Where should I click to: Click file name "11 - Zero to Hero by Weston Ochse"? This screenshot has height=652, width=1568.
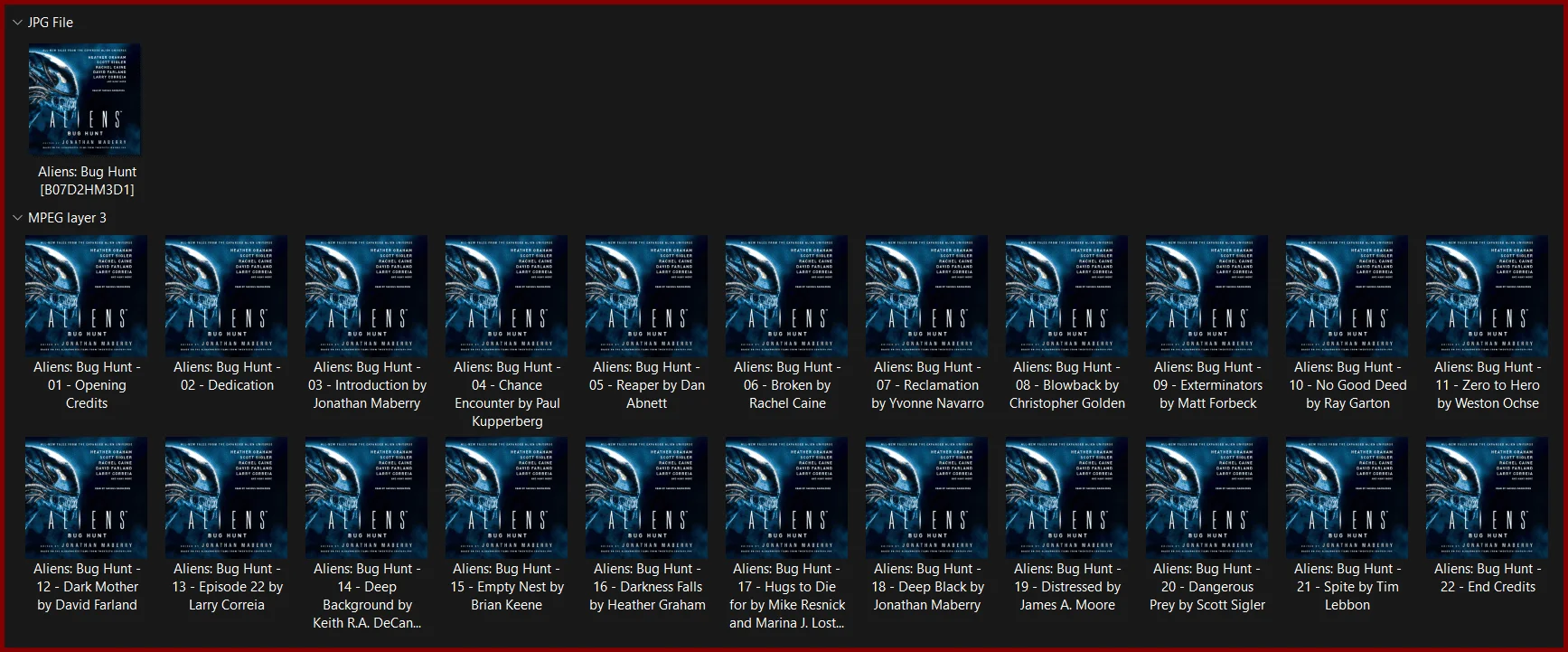1488,385
